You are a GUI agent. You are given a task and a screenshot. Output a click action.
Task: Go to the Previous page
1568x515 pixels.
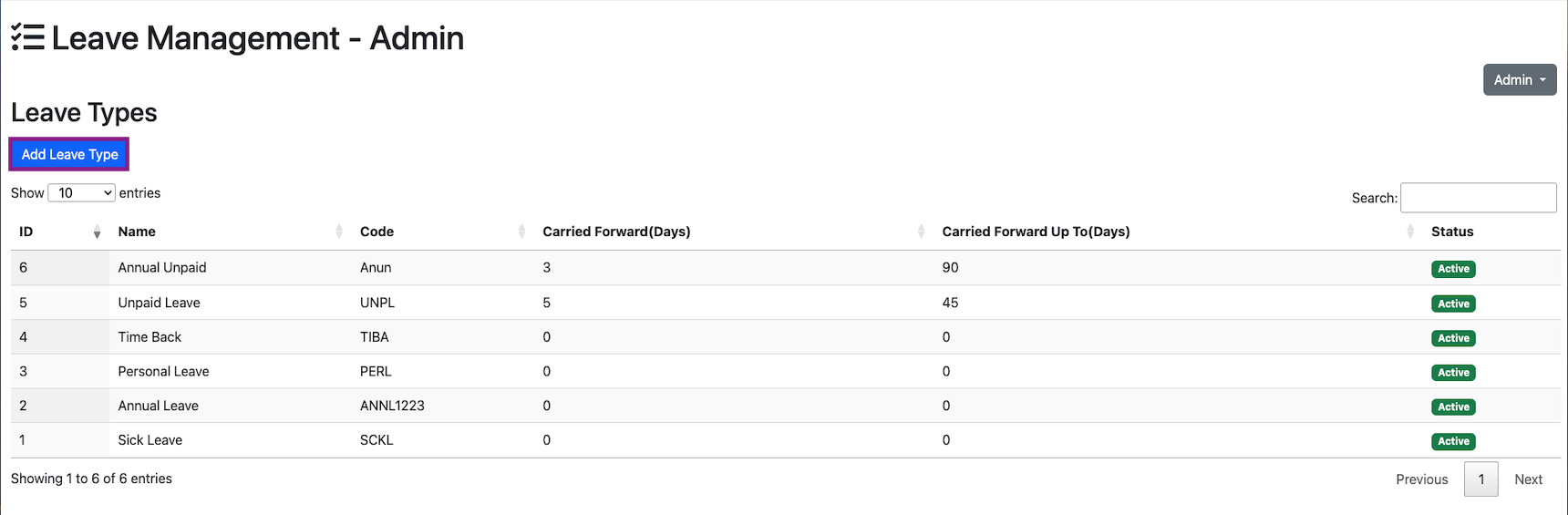1421,479
